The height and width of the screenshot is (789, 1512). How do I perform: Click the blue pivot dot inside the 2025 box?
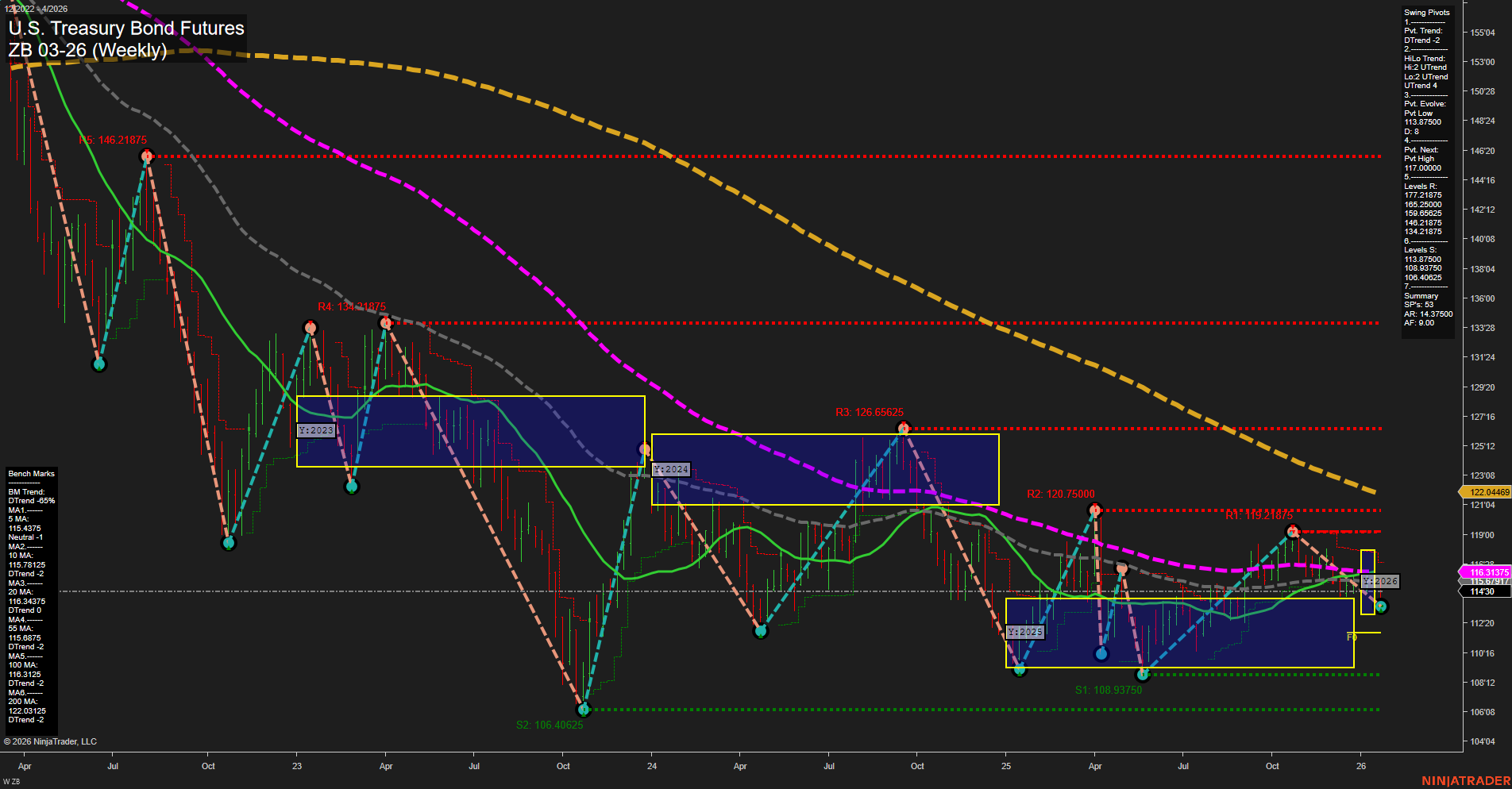click(1101, 654)
